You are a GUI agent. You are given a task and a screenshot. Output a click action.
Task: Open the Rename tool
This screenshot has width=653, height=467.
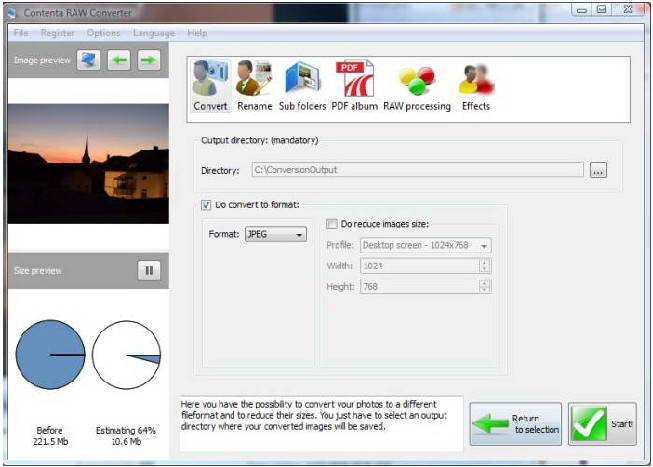[254, 86]
